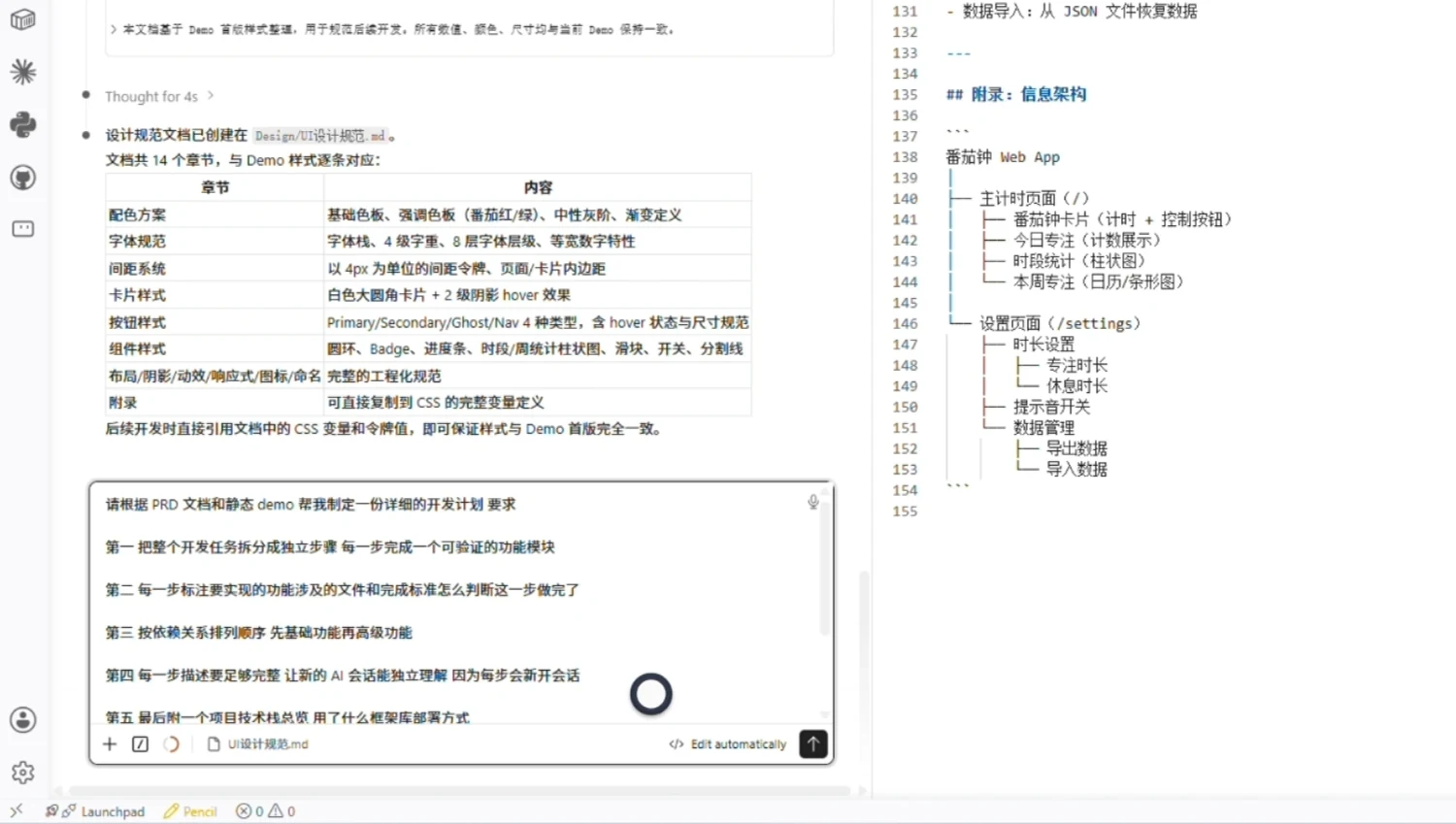
Task: Click the '主计时页面 (/)' tree line
Action: coord(1034,198)
